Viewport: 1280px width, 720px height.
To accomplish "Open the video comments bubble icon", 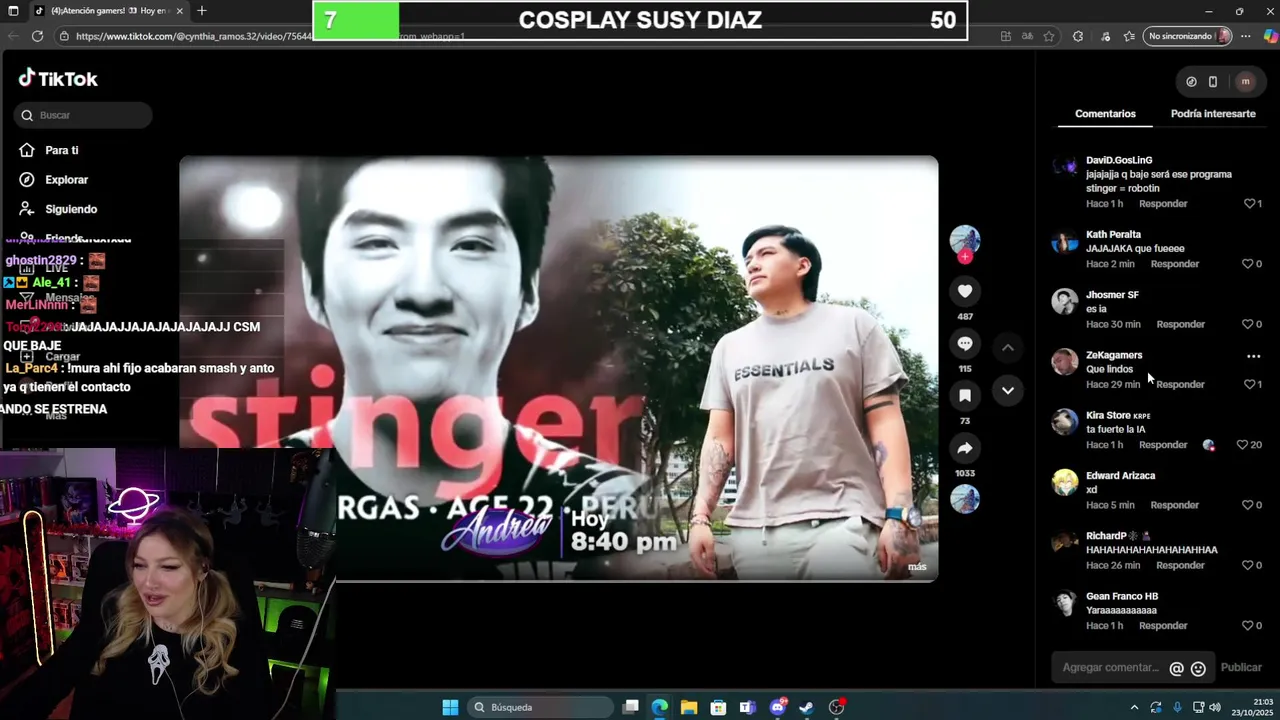I will click(965, 343).
